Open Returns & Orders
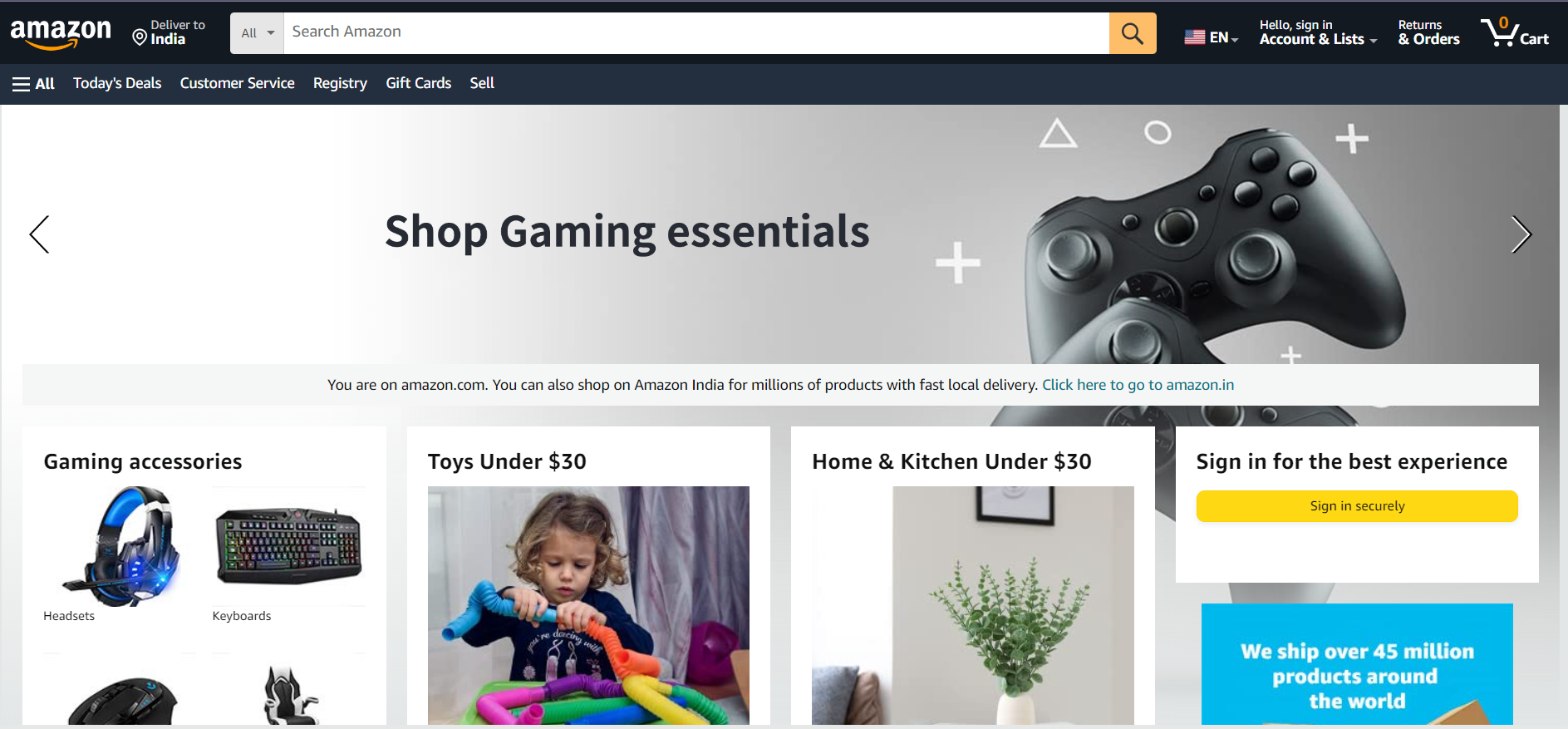The width and height of the screenshot is (1568, 729). (x=1428, y=32)
